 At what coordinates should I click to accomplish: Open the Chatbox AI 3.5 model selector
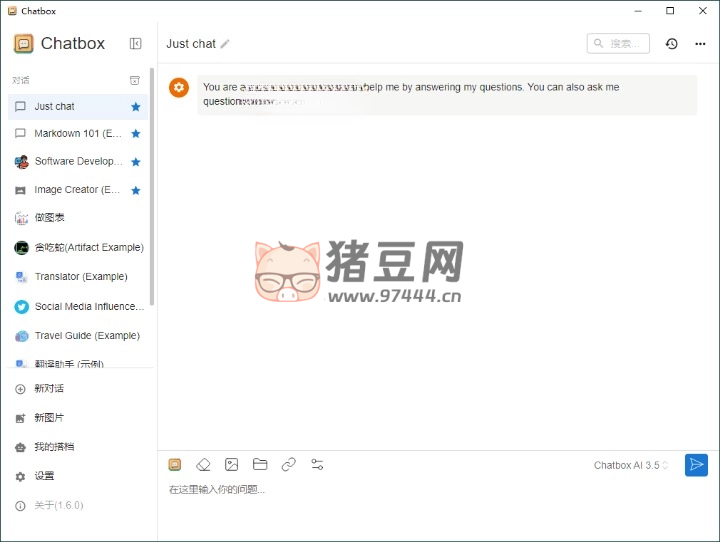pyautogui.click(x=631, y=466)
